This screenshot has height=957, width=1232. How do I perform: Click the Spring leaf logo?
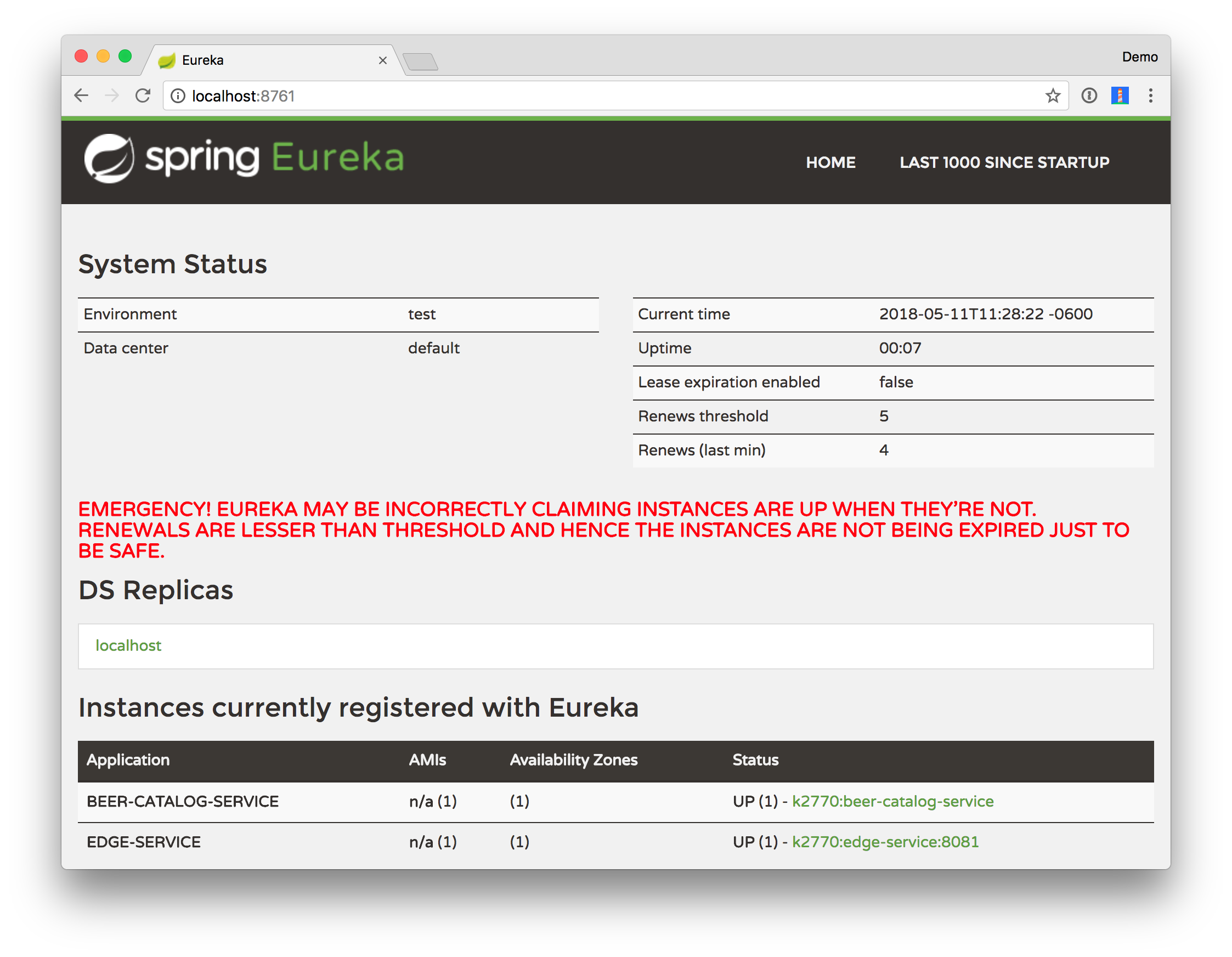pyautogui.click(x=110, y=158)
